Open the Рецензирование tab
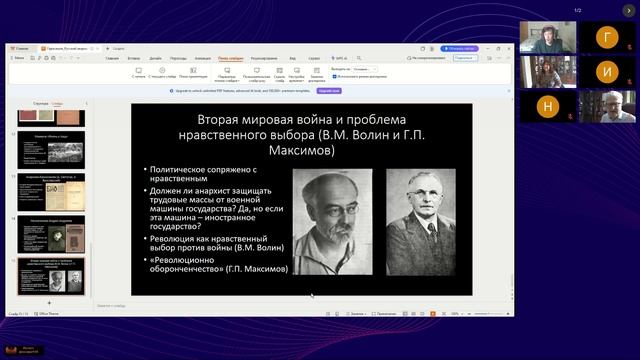The image size is (640, 360). click(x=264, y=58)
